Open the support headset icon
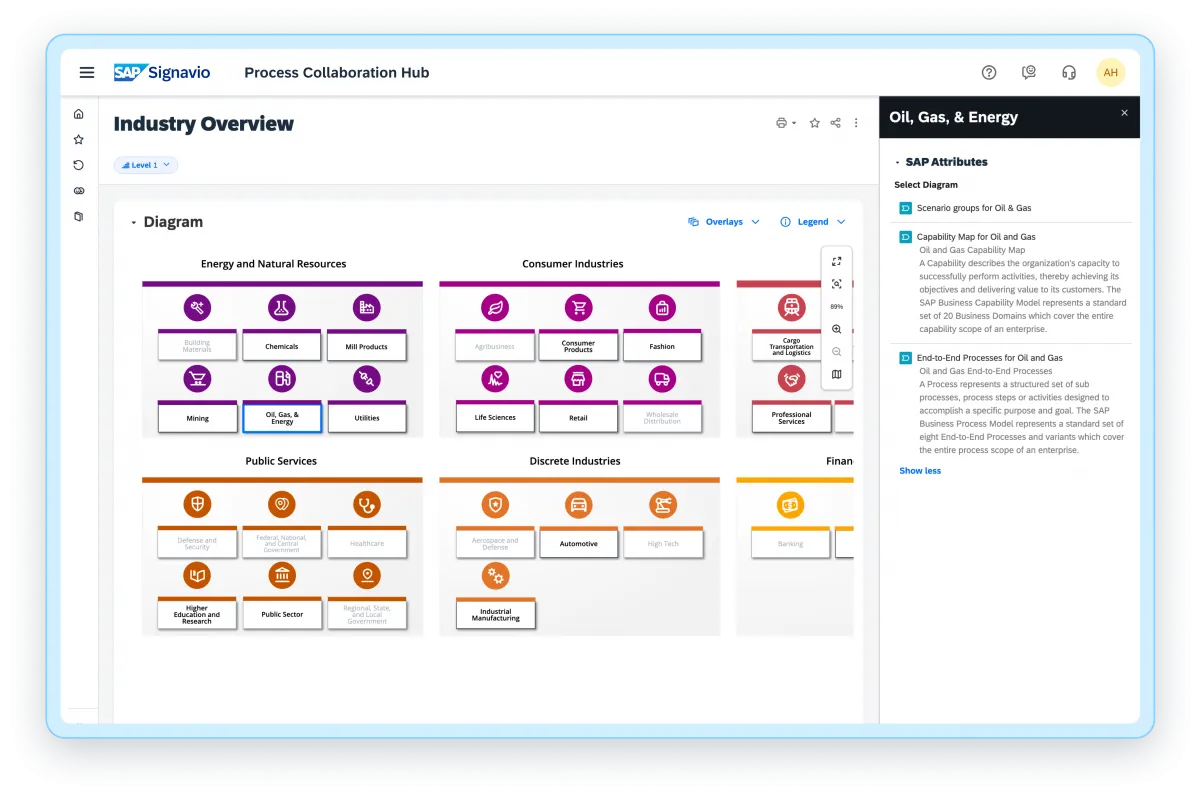 coord(1069,73)
